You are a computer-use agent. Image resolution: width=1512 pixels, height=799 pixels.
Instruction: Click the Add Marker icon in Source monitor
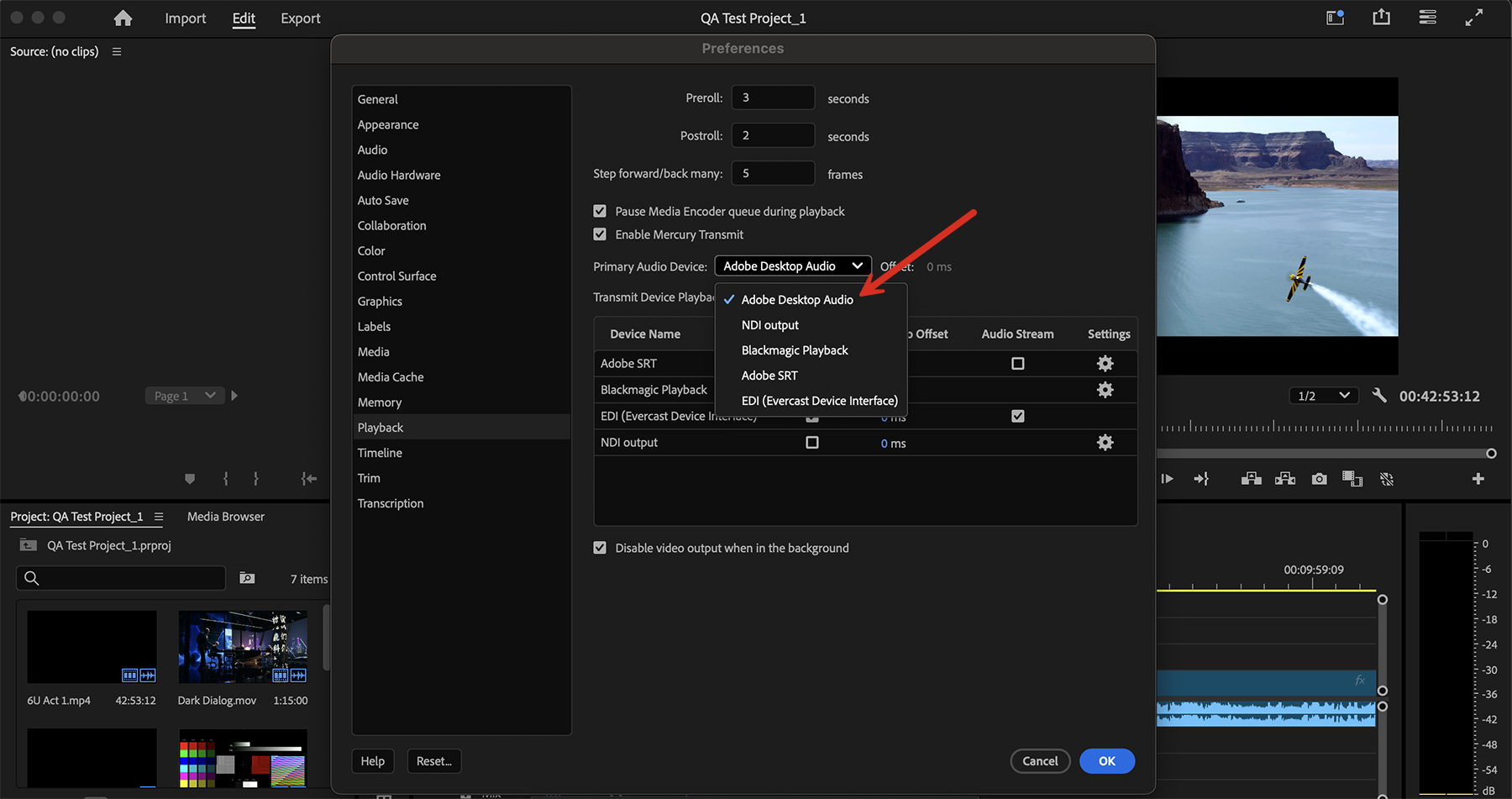point(190,479)
